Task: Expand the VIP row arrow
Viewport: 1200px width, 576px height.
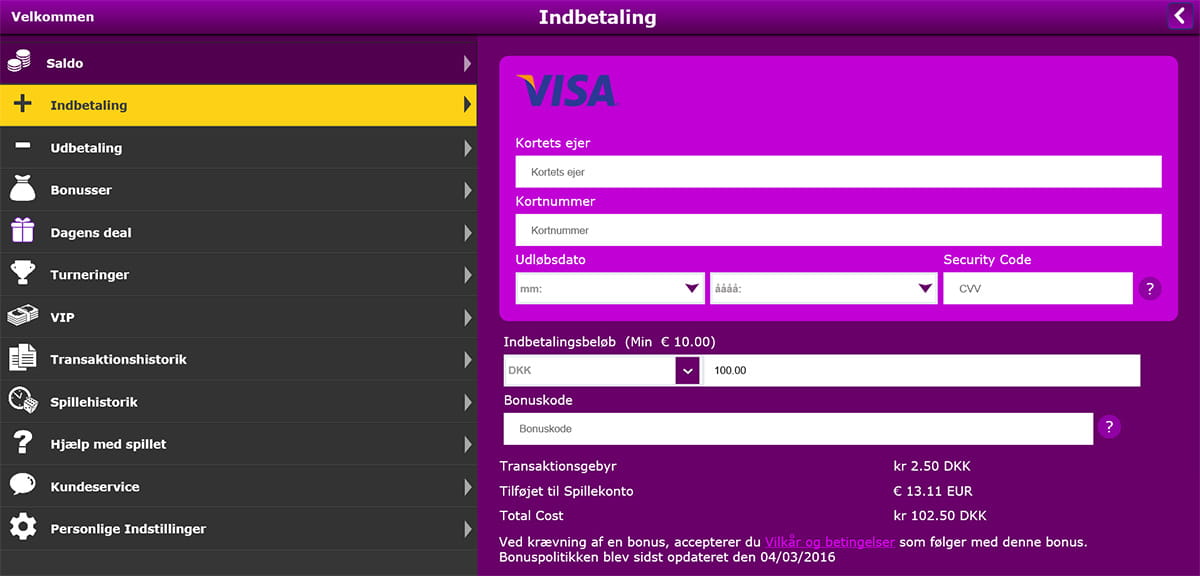Action: click(467, 317)
